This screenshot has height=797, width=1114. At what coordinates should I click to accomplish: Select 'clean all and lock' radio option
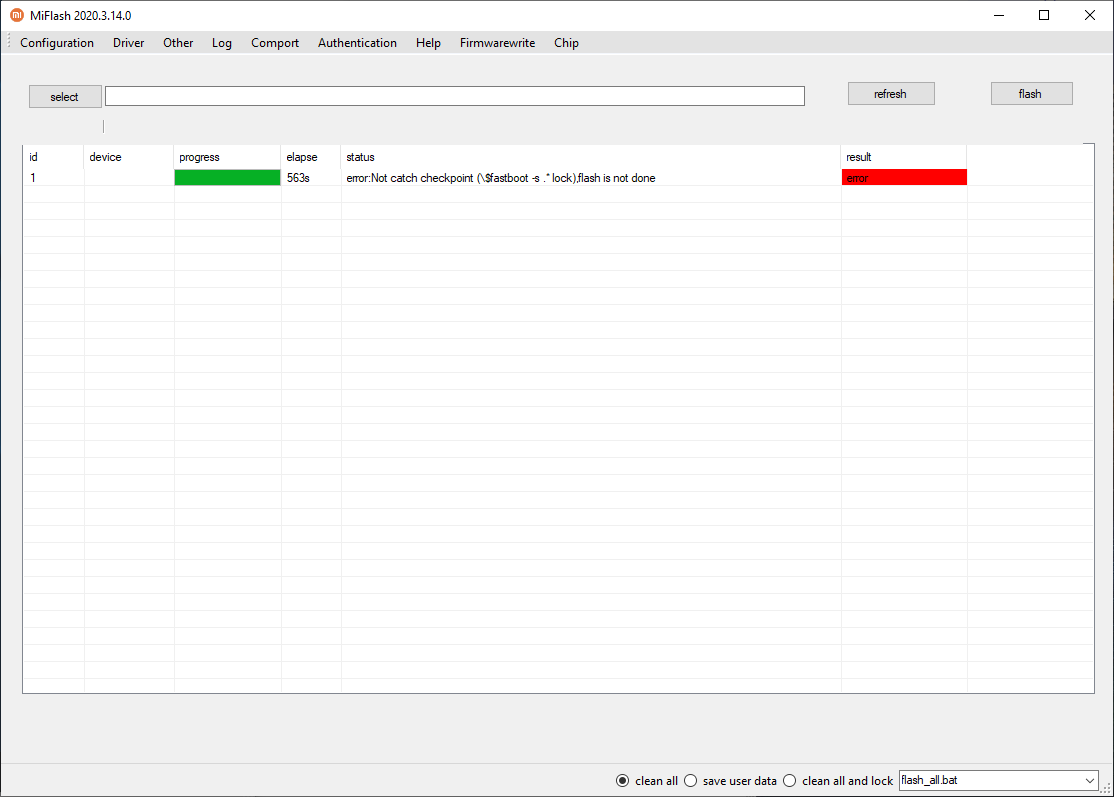[x=789, y=780]
